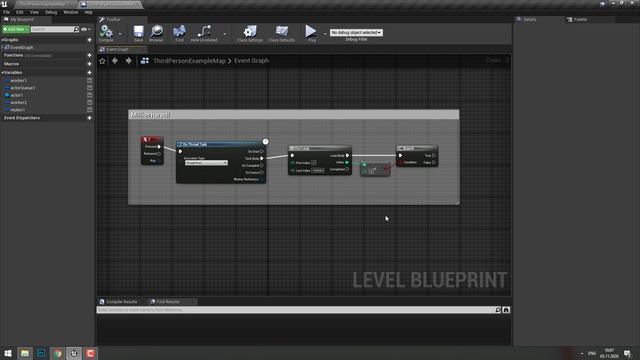The height and width of the screenshot is (360, 640).
Task: Toggle visibility of the worker2 variable
Action: pos(89,102)
